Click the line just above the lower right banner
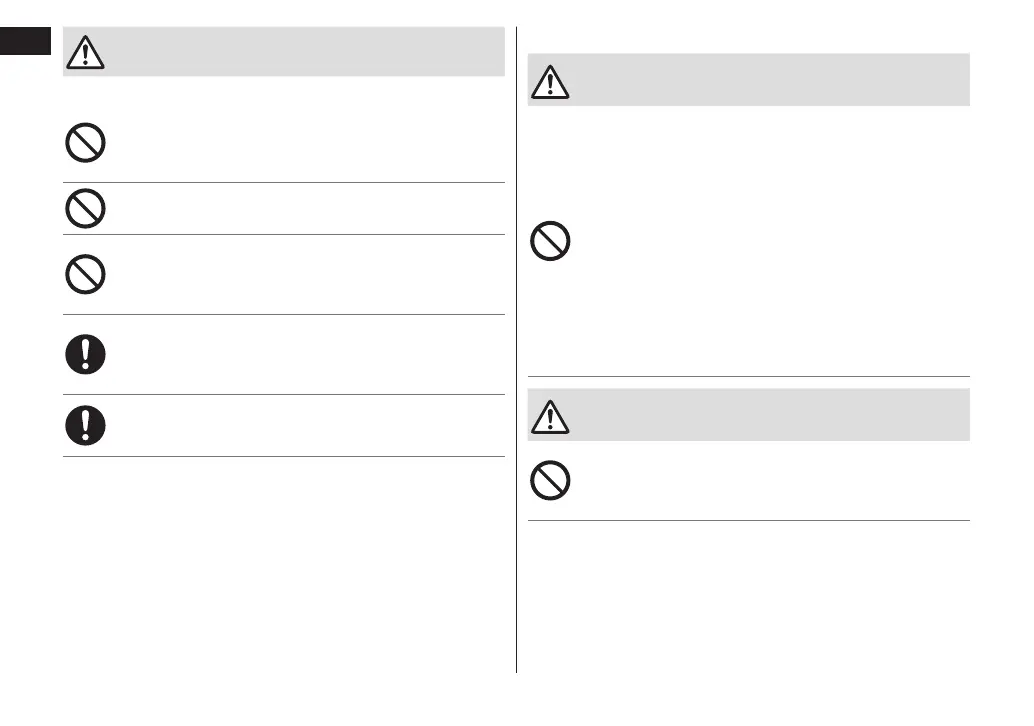The width and height of the screenshot is (1034, 726). [748, 376]
